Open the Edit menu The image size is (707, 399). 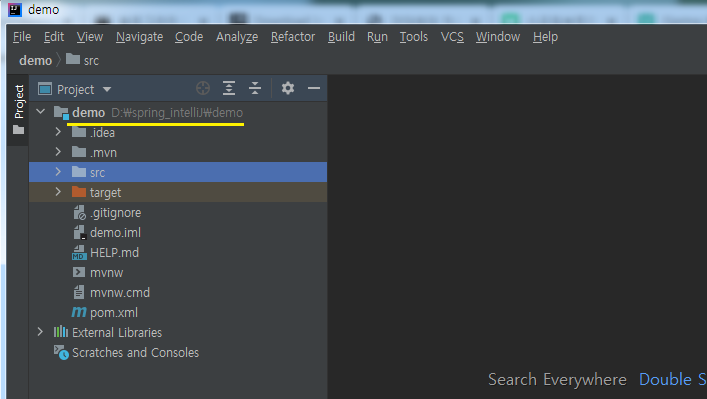point(54,37)
